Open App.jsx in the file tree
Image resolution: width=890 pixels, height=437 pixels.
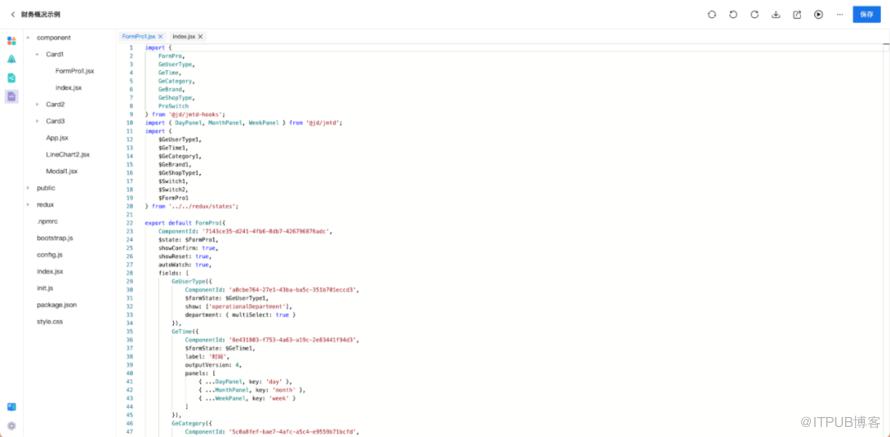(x=57, y=138)
